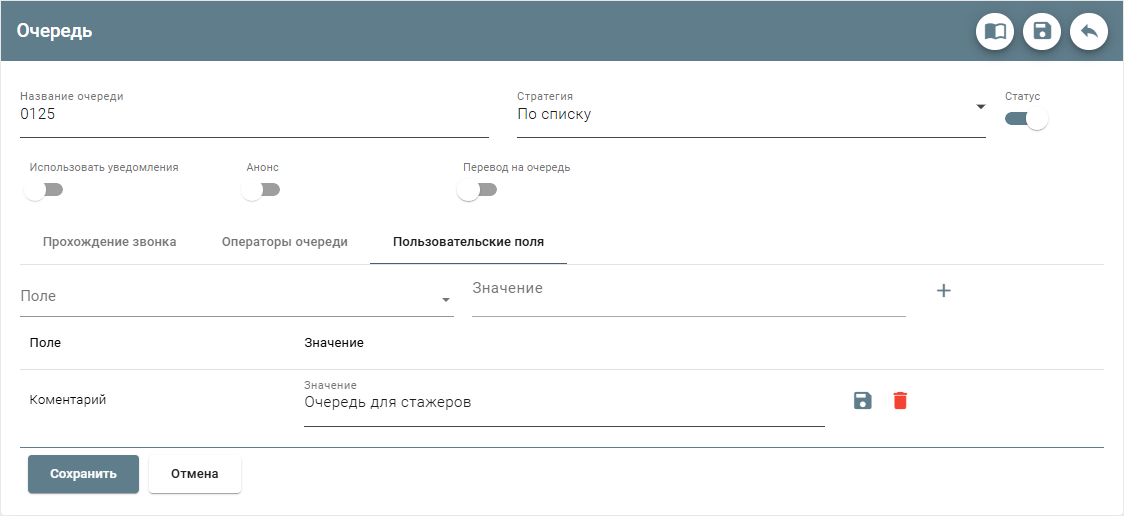Image resolution: width=1124 pixels, height=516 pixels.
Task: Switch to Операторы очереди tab
Action: tap(285, 242)
